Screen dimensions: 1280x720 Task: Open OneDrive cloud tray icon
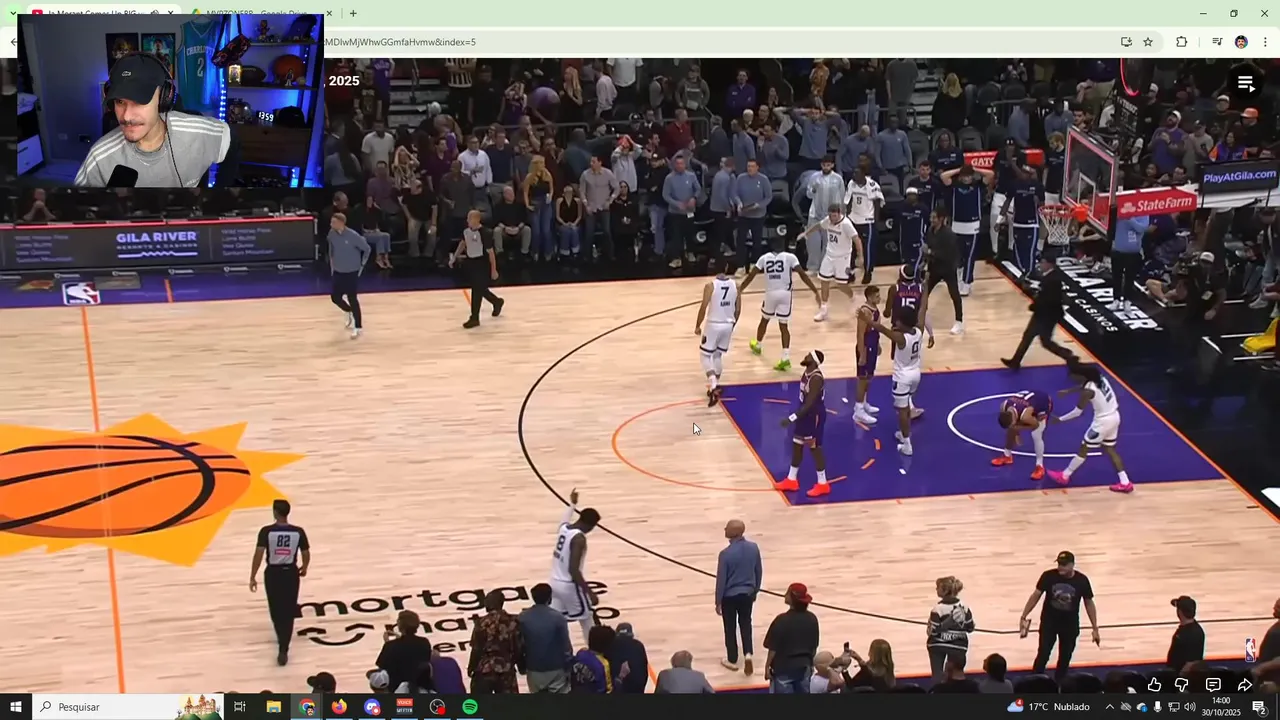tap(1142, 707)
